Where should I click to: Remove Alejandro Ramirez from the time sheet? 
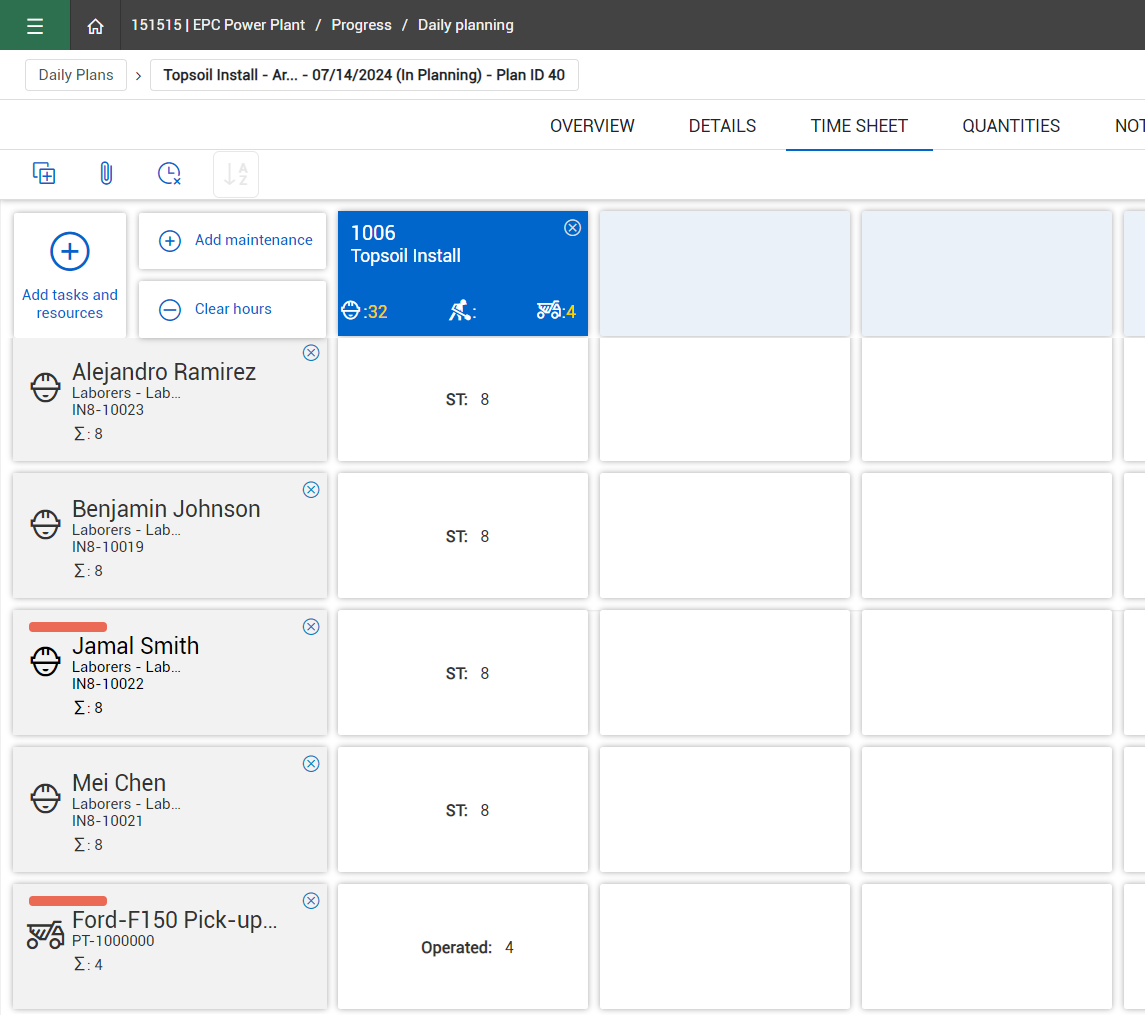coord(311,353)
